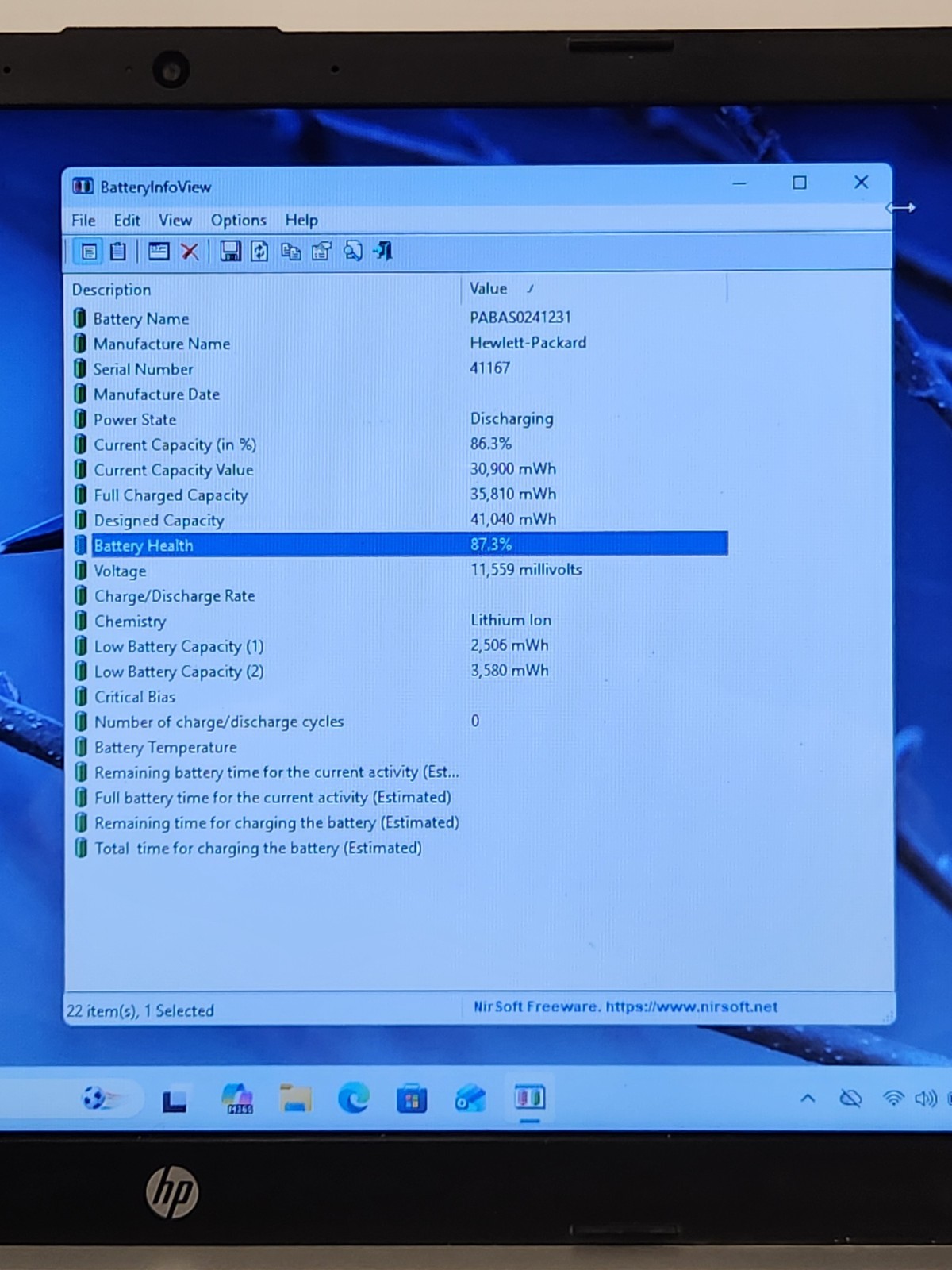Click the highlighted Battery Health row
The image size is (952, 1270).
(399, 545)
